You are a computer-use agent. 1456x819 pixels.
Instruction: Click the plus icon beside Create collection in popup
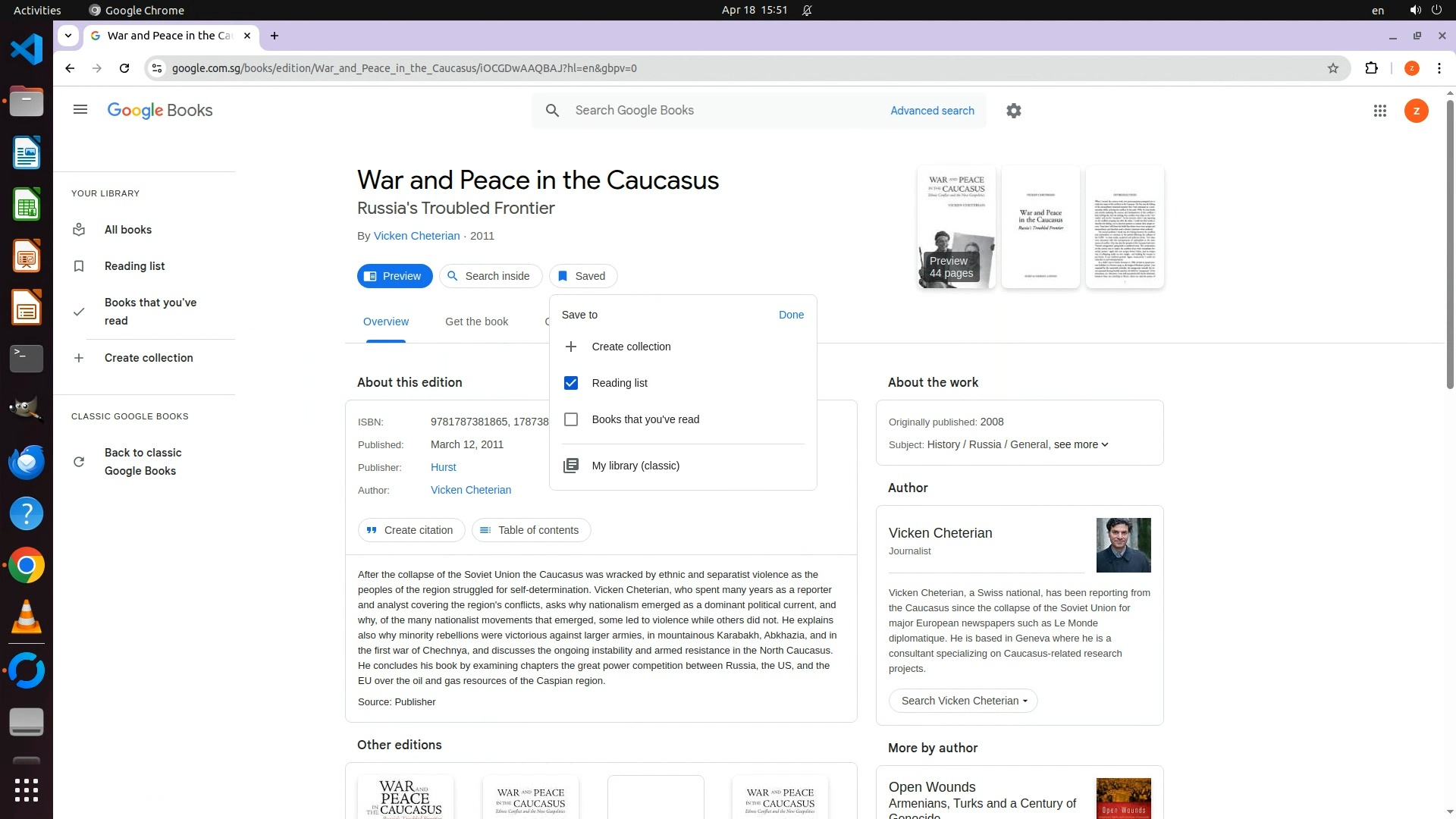pyautogui.click(x=571, y=347)
